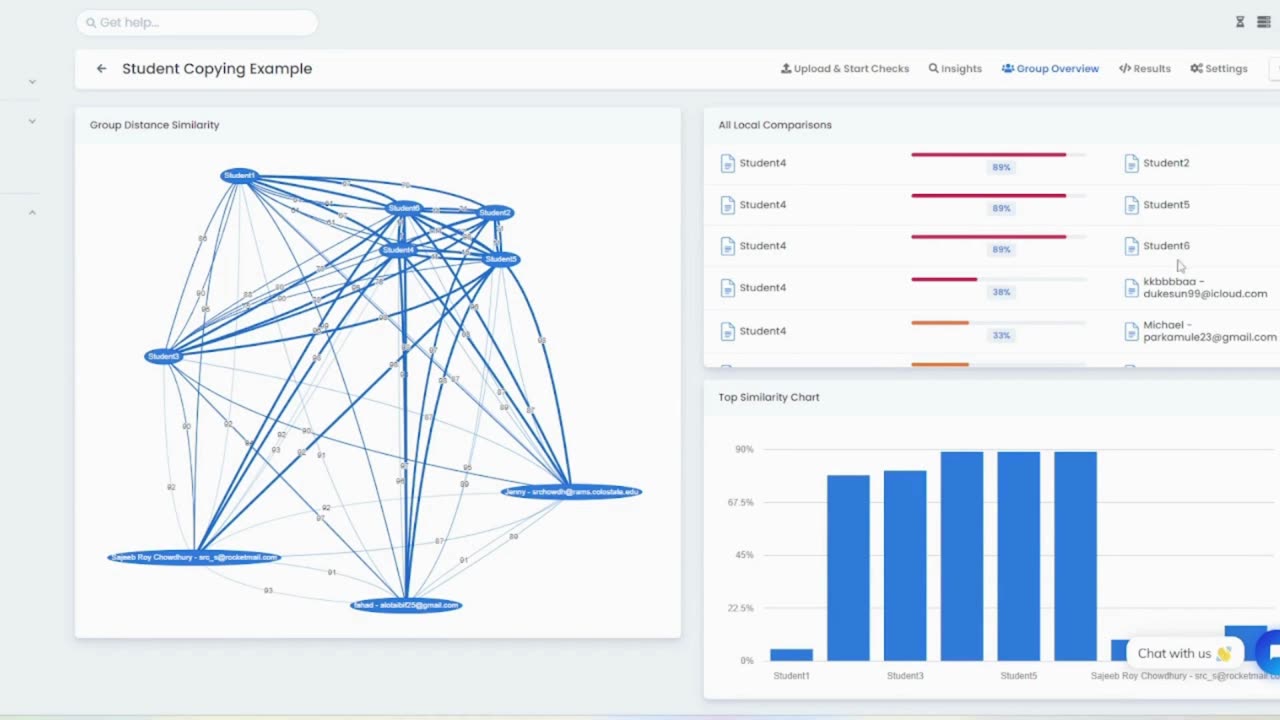Click Student4's file icon in the Student6 comparison row
The image size is (1280, 720).
(727, 246)
